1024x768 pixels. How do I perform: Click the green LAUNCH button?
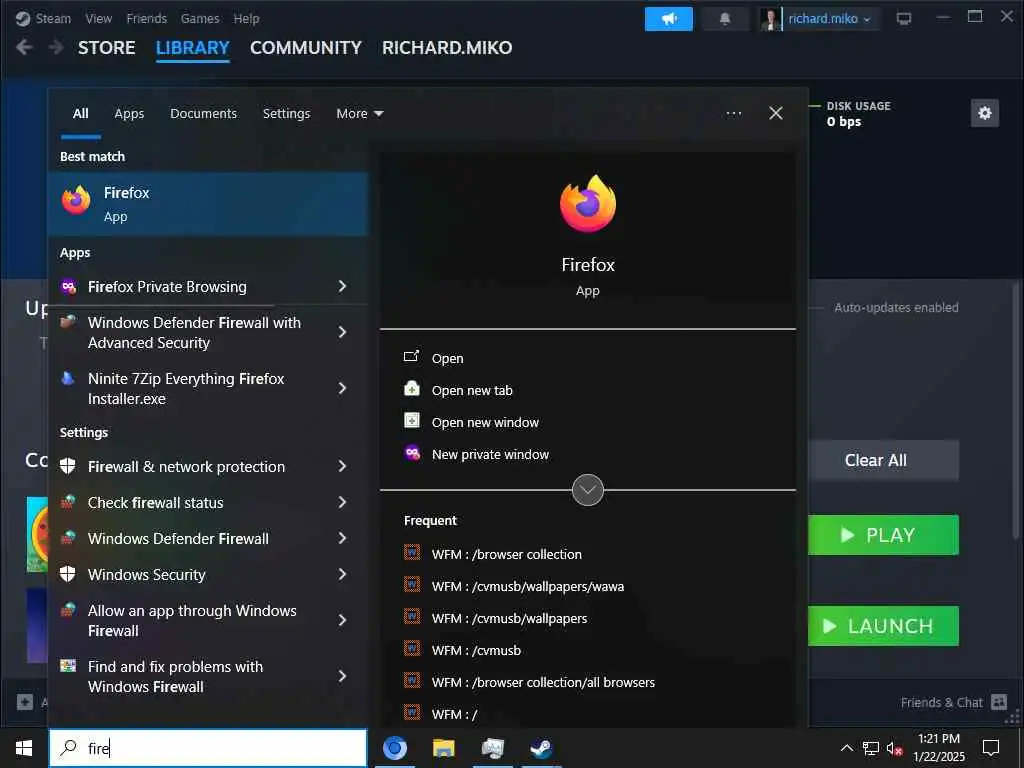[883, 626]
